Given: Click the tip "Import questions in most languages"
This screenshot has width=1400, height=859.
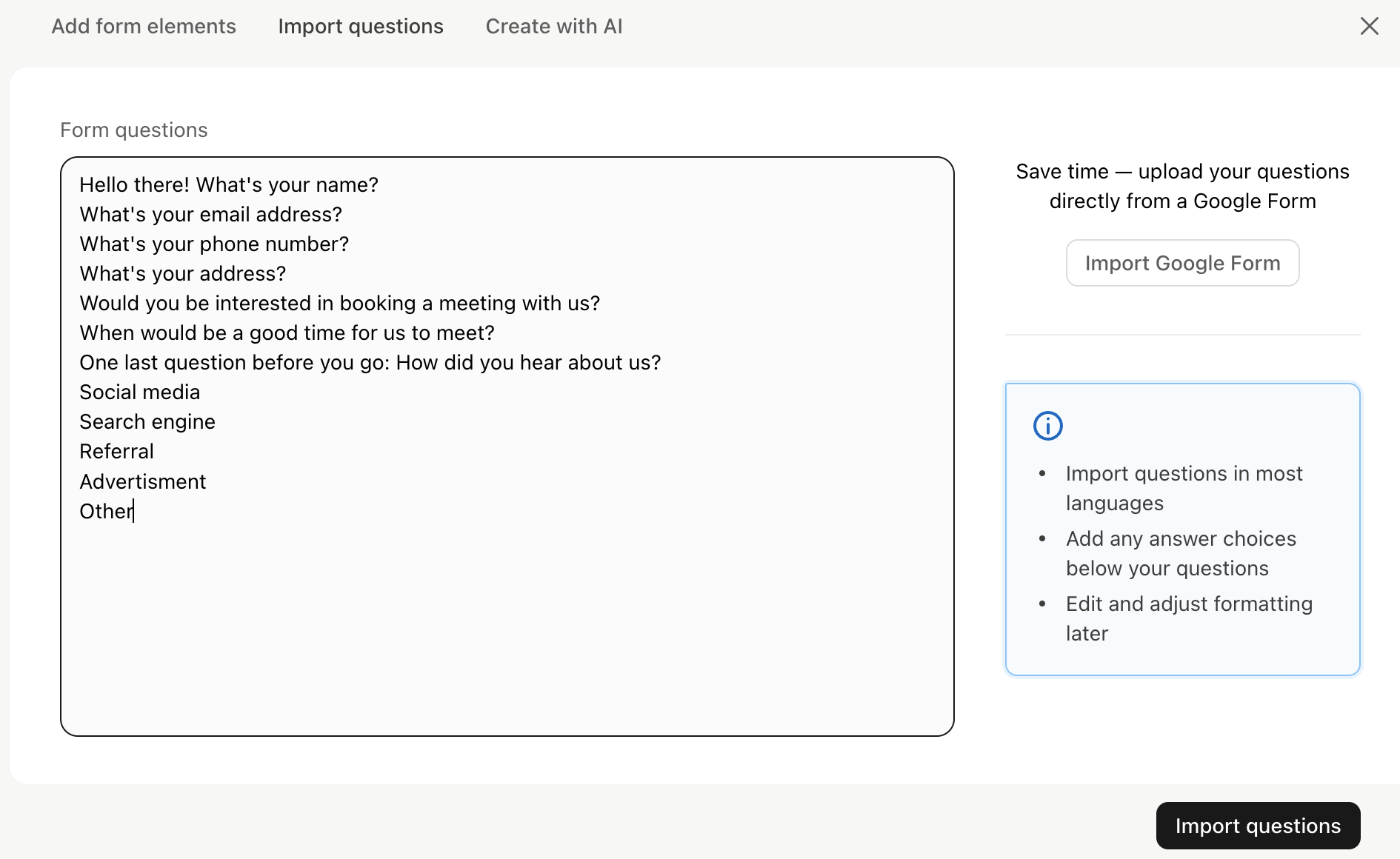Looking at the screenshot, I should (1184, 488).
